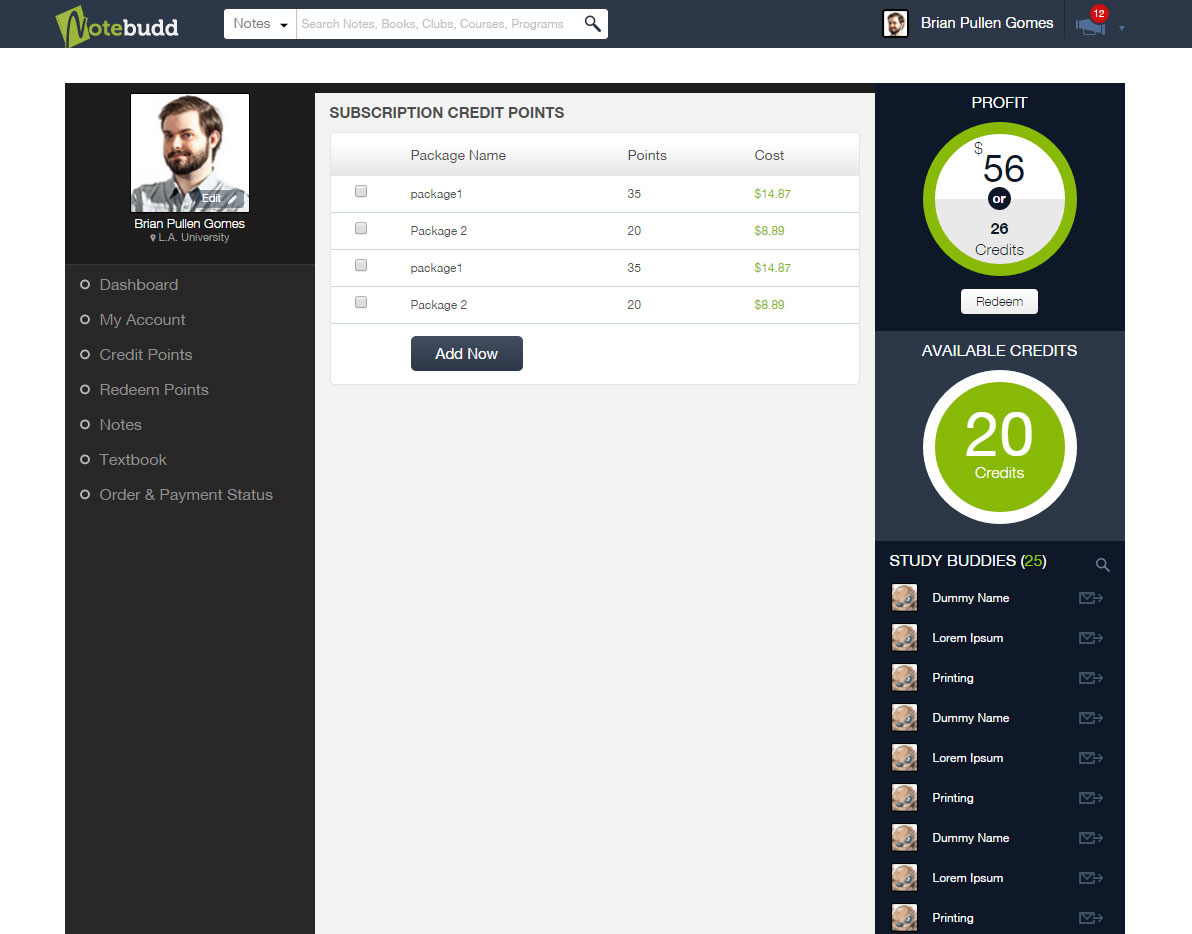
Task: Click the Study Buddies search icon
Action: click(x=1102, y=565)
